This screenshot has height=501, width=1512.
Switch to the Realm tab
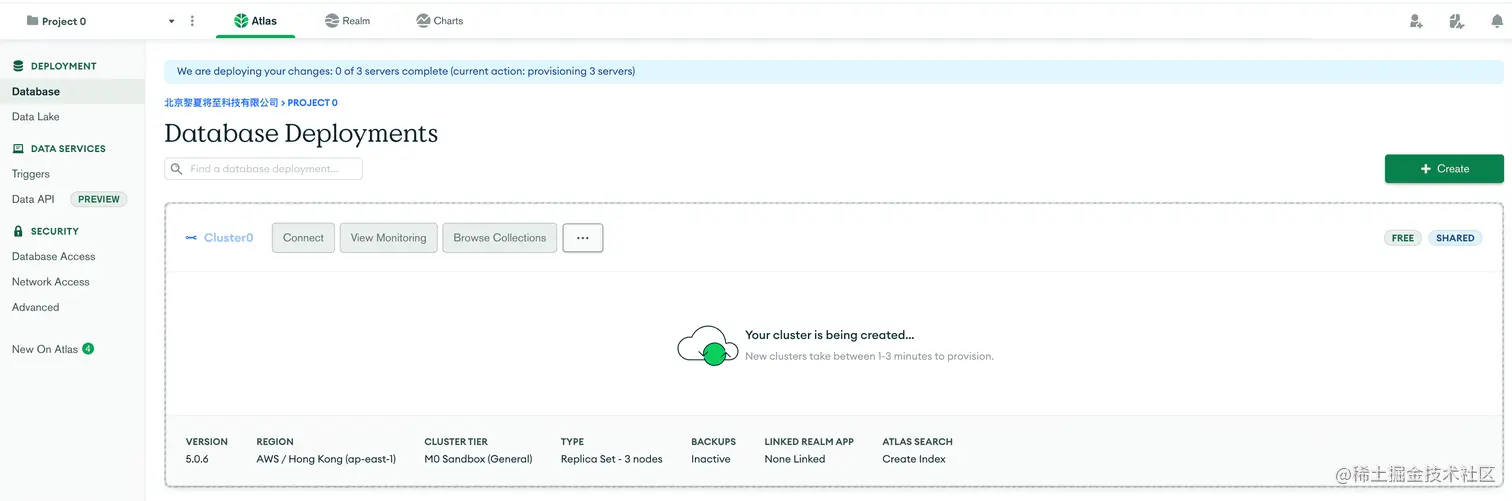[347, 20]
